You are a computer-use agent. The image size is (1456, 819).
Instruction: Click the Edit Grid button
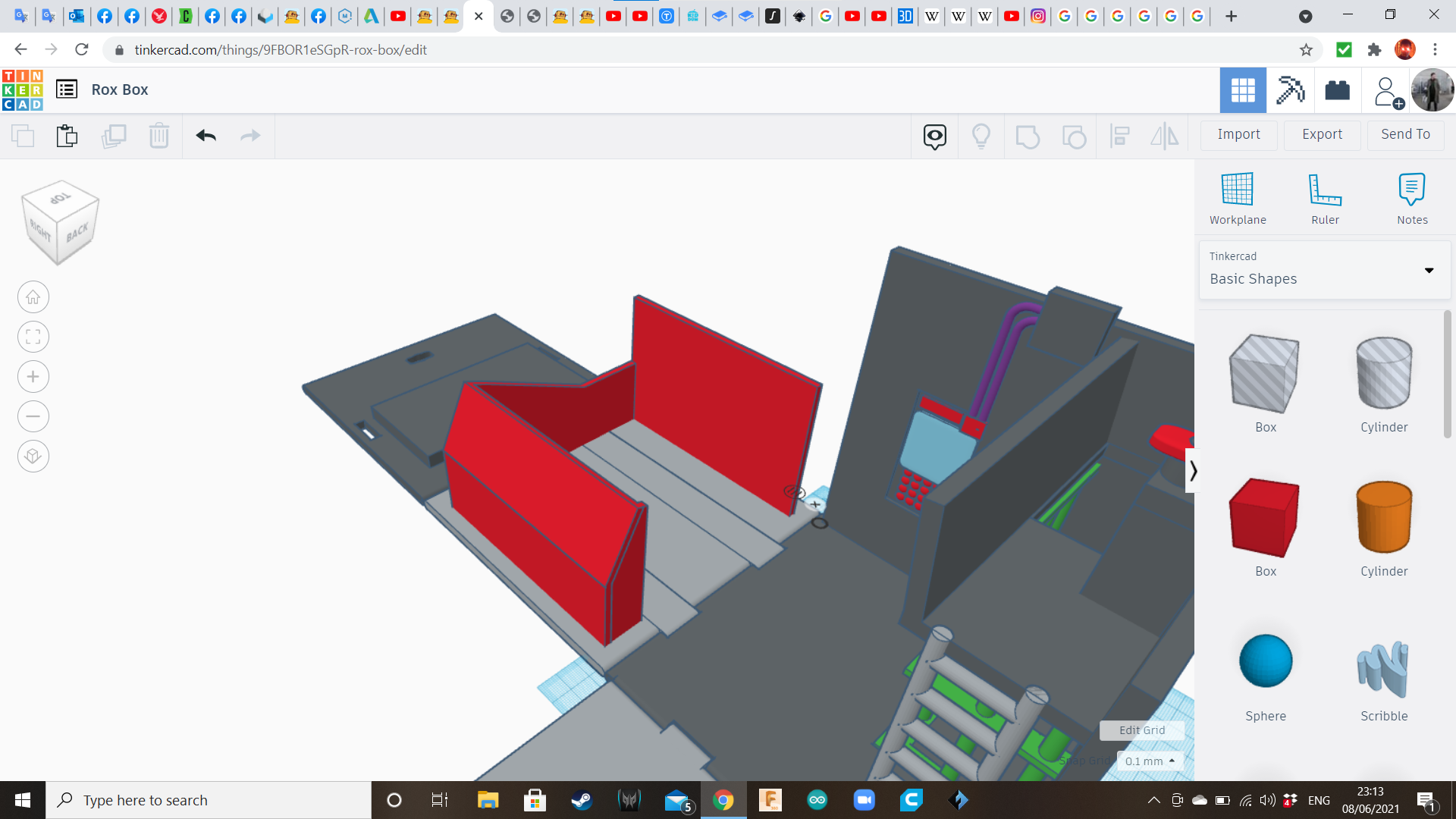click(x=1141, y=730)
